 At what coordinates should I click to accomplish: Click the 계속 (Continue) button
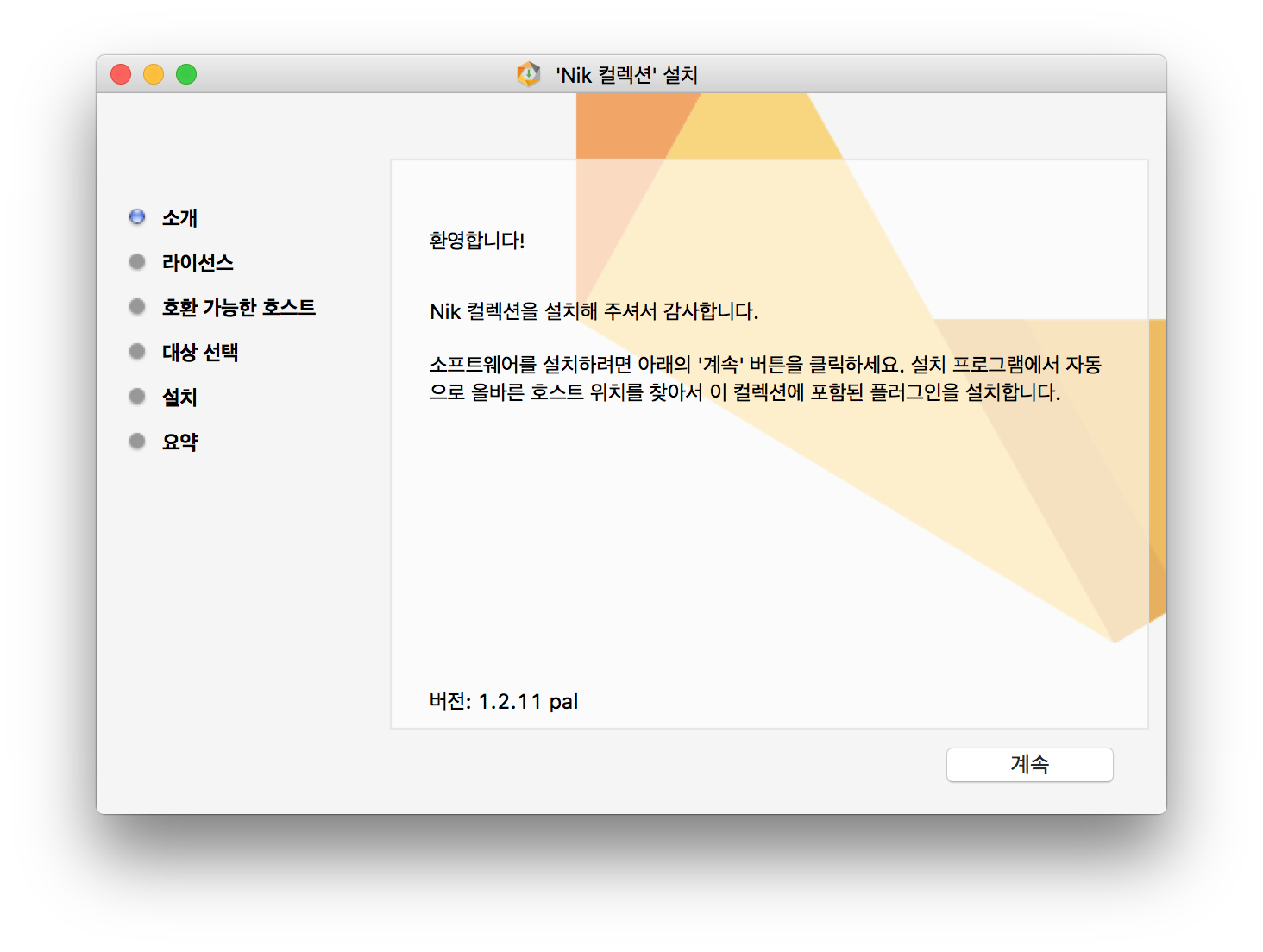[1029, 765]
